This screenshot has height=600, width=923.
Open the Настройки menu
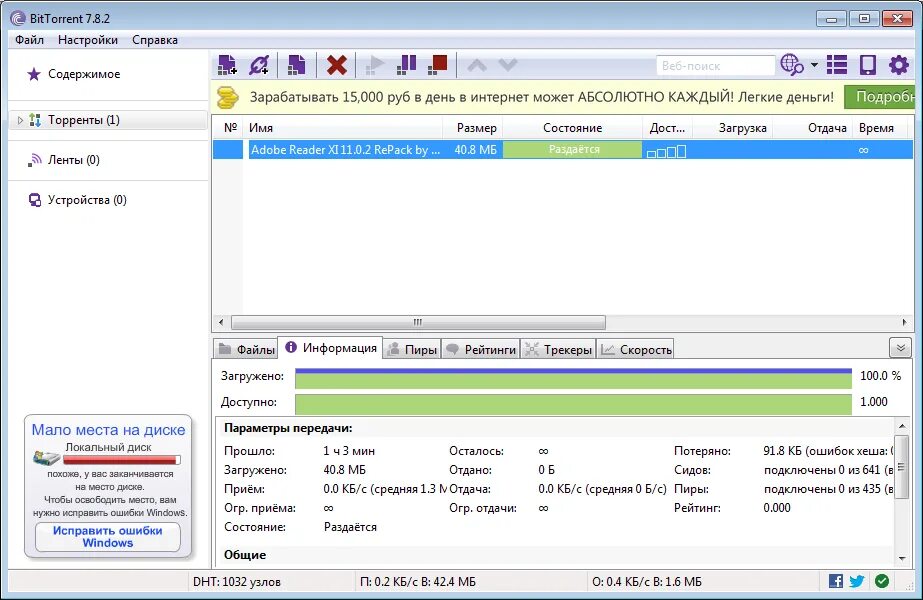click(x=88, y=40)
